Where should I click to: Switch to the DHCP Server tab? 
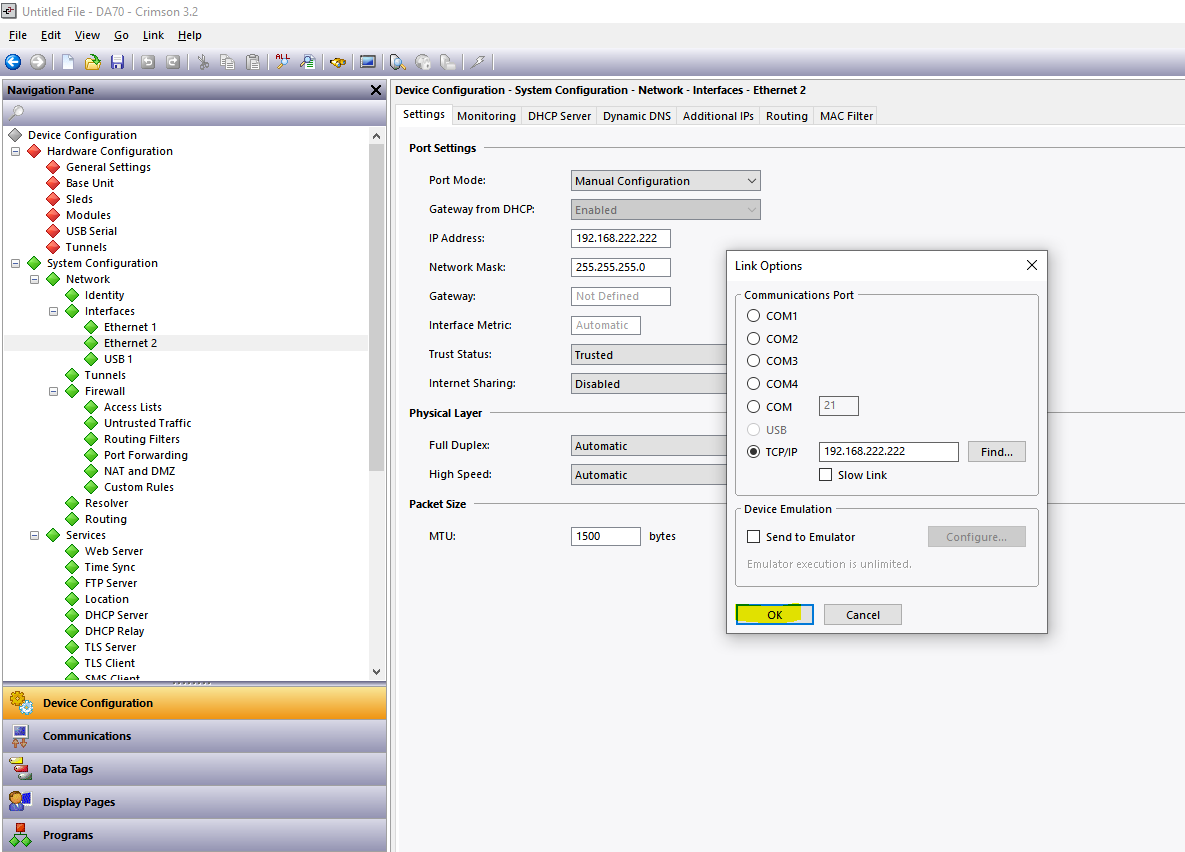559,116
